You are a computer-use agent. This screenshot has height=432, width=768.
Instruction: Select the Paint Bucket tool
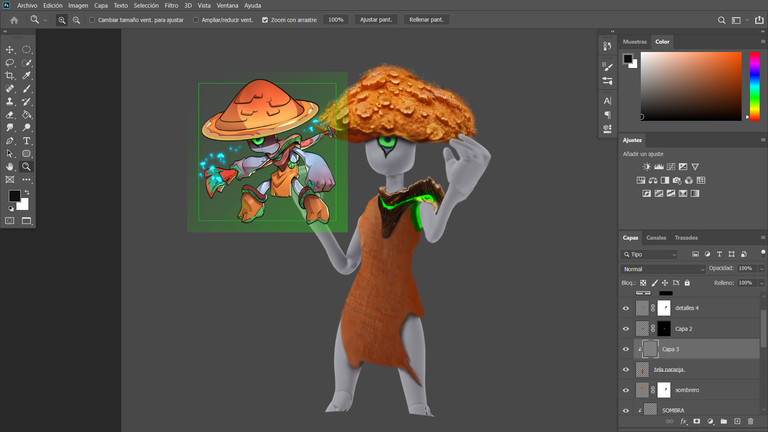point(26,115)
